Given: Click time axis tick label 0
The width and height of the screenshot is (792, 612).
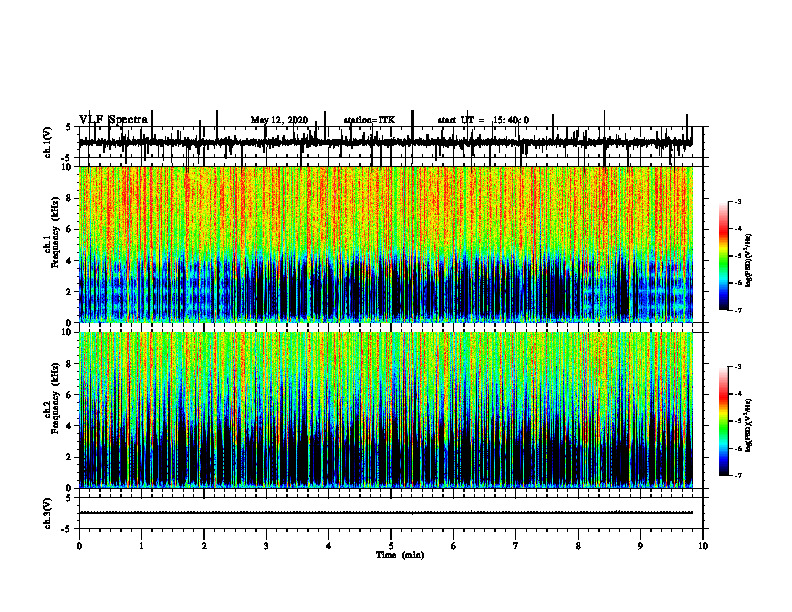Looking at the screenshot, I should point(79,546).
